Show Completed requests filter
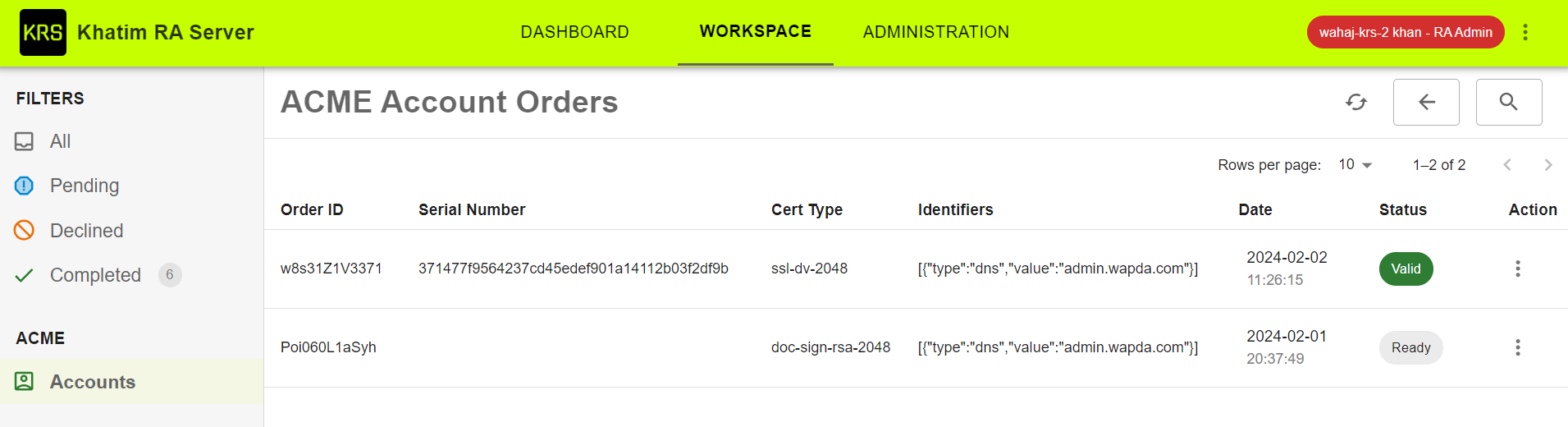Viewport: 1568px width, 427px height. pyautogui.click(x=95, y=275)
